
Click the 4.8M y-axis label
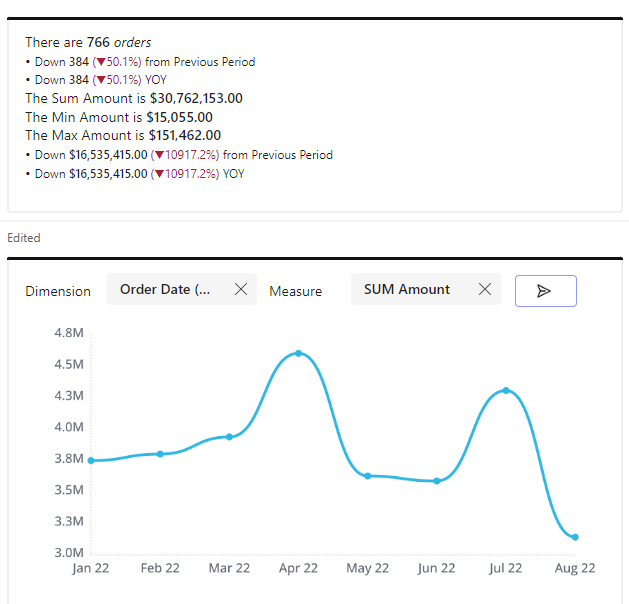click(x=69, y=333)
